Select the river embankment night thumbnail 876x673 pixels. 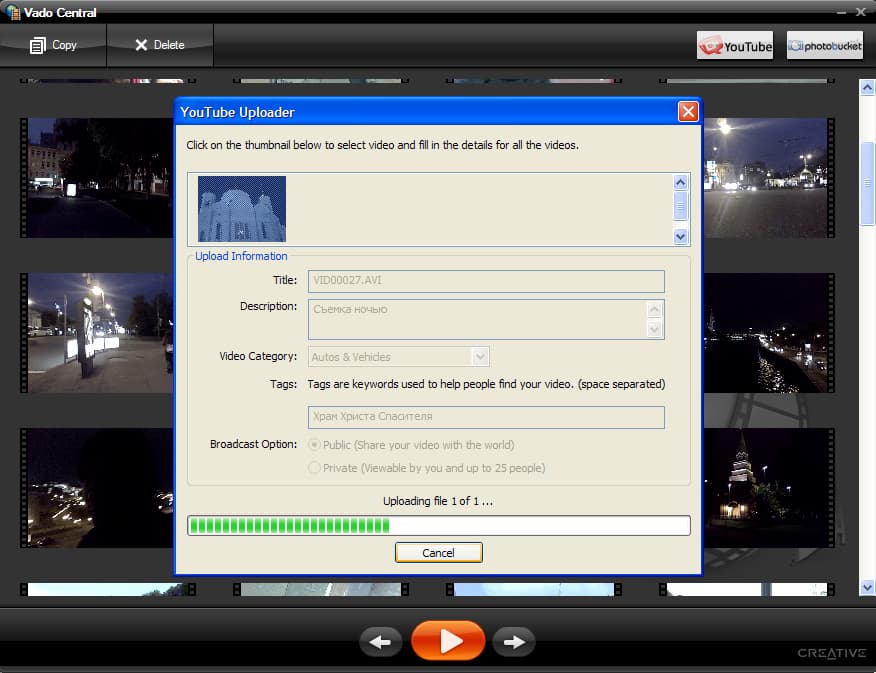pos(769,333)
